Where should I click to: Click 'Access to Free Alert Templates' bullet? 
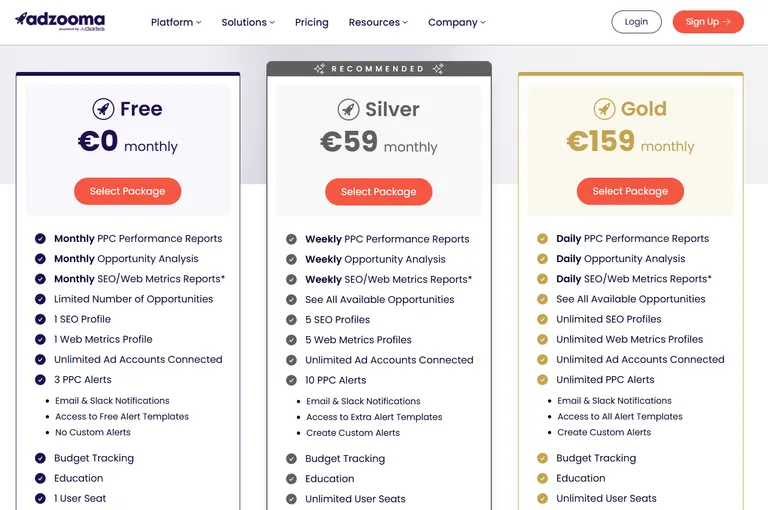click(x=122, y=416)
